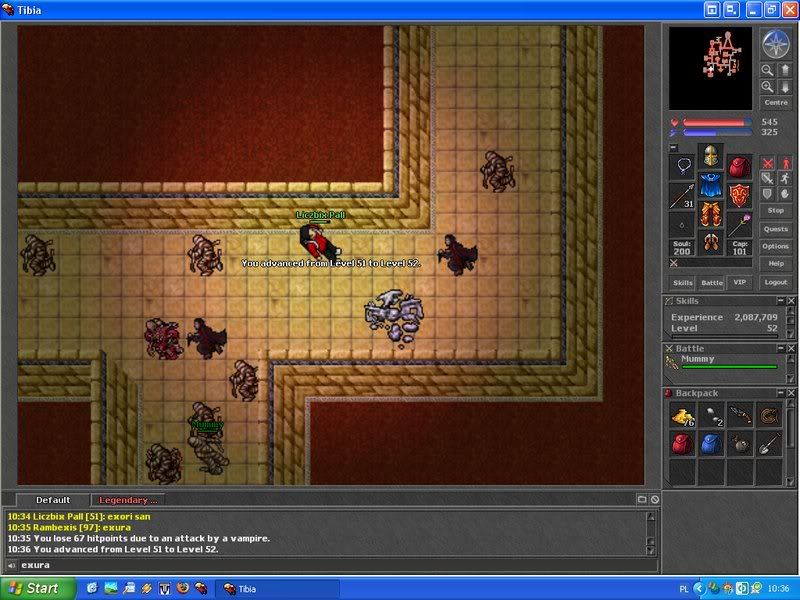Toggle secure mode hand icon

point(785,194)
